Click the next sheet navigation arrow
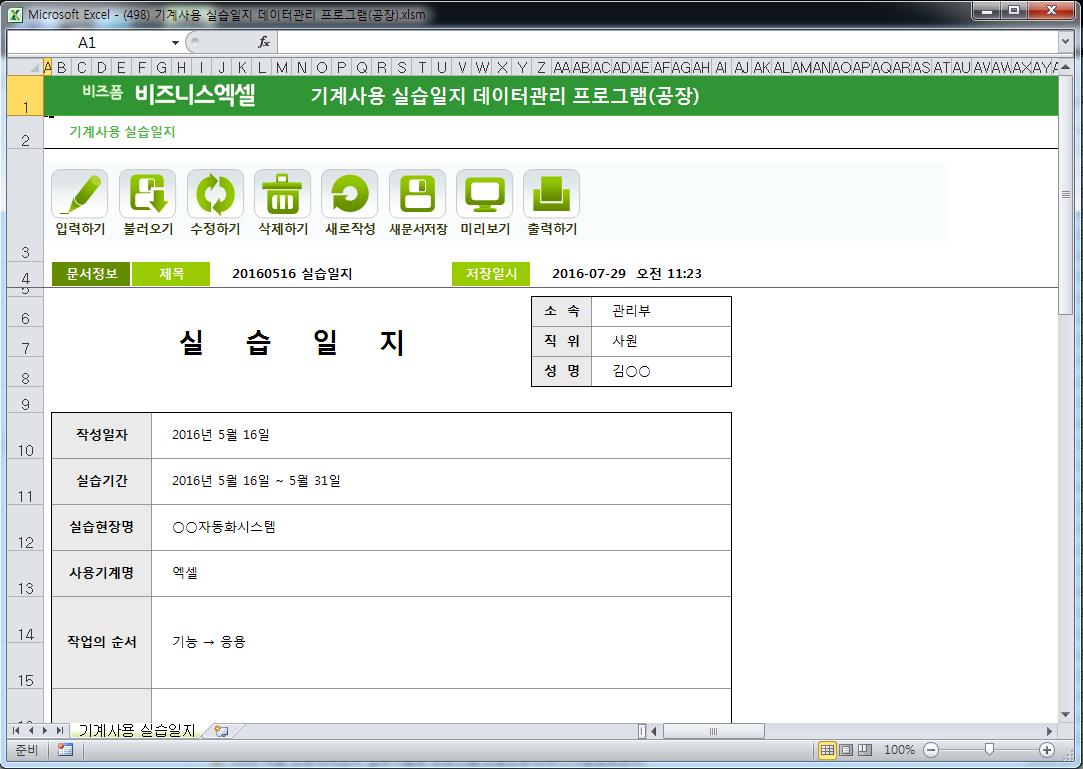 [45, 730]
